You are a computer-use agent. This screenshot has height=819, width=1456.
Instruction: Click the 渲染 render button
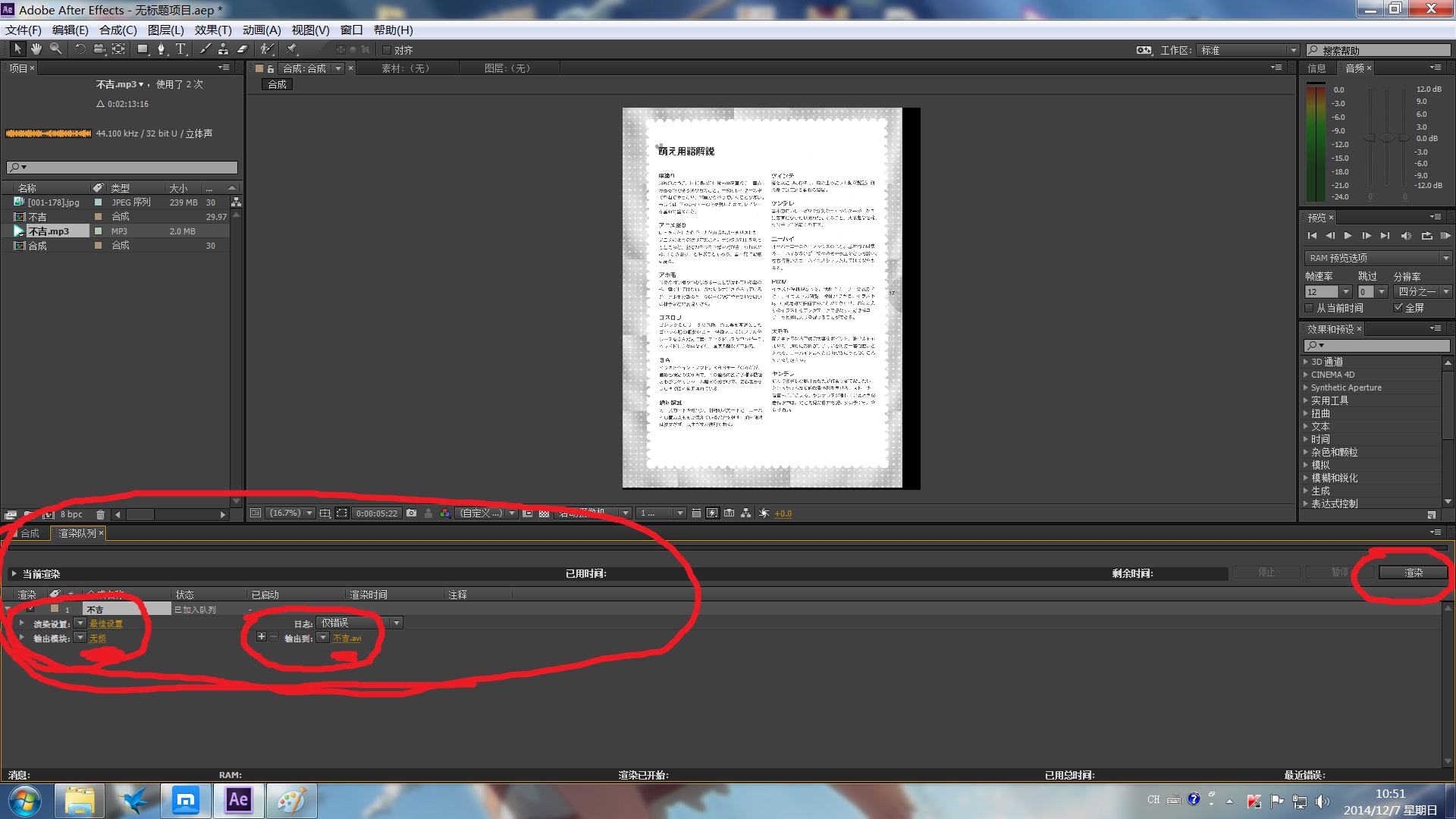pos(1413,573)
